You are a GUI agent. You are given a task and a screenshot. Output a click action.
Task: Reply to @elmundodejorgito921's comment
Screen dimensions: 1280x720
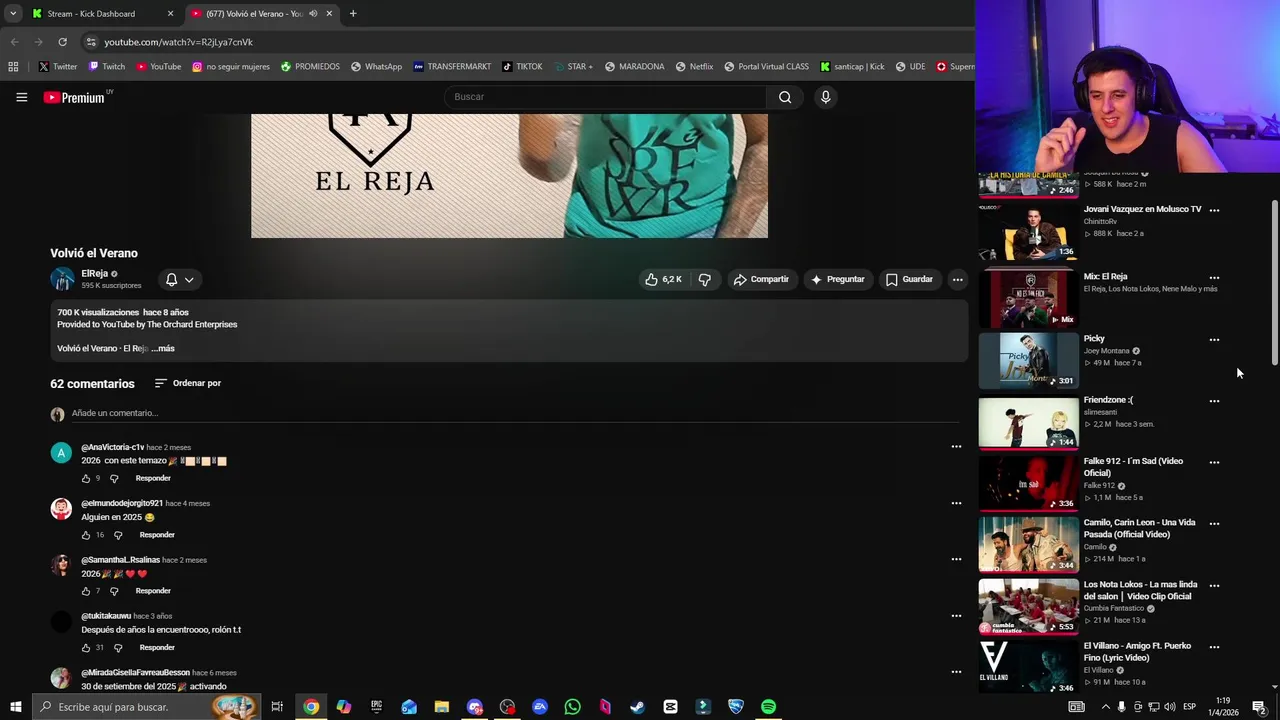click(x=157, y=535)
